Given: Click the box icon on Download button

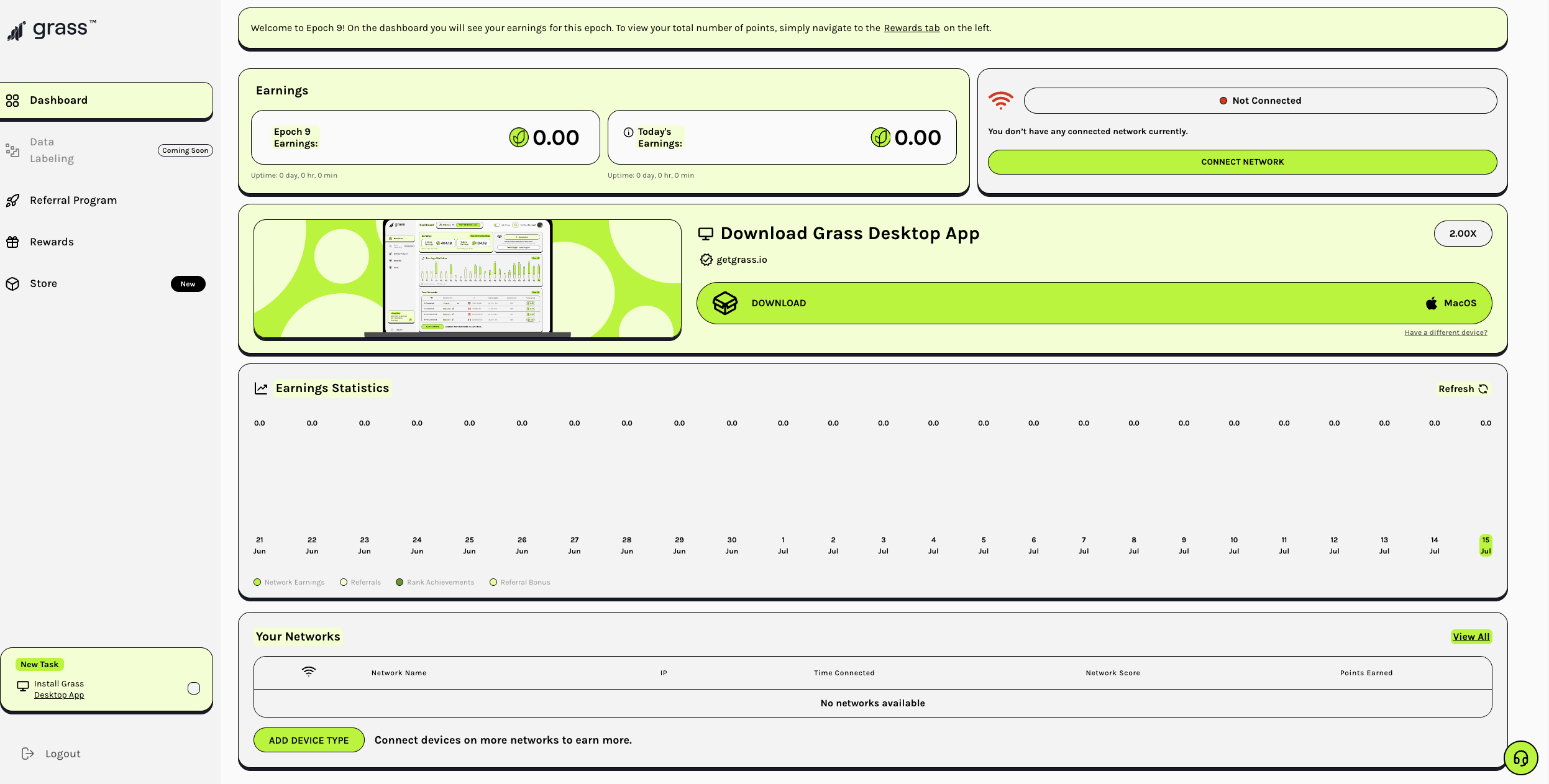Looking at the screenshot, I should click(x=724, y=303).
